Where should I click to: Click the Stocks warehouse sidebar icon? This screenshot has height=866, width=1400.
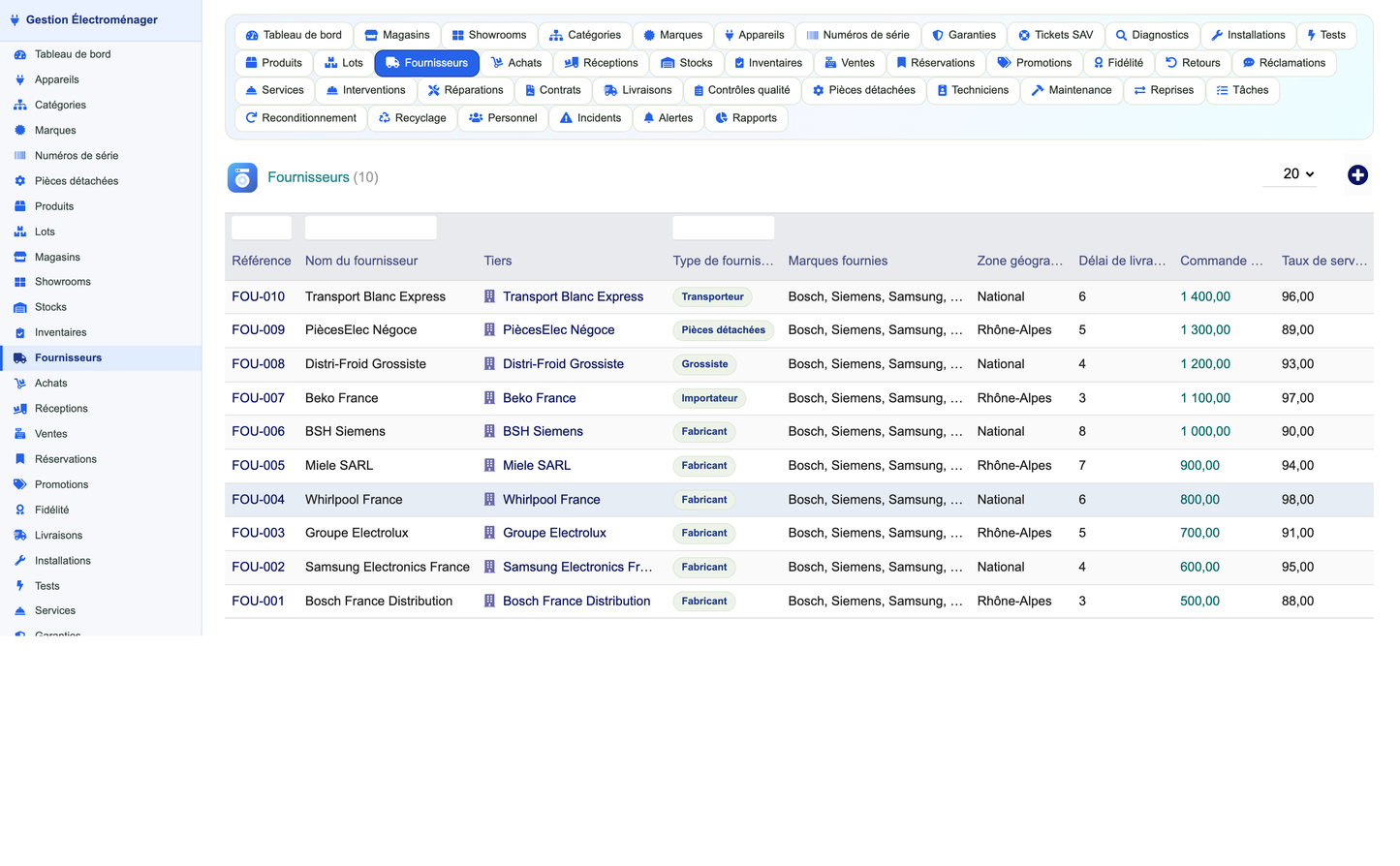pos(19,307)
